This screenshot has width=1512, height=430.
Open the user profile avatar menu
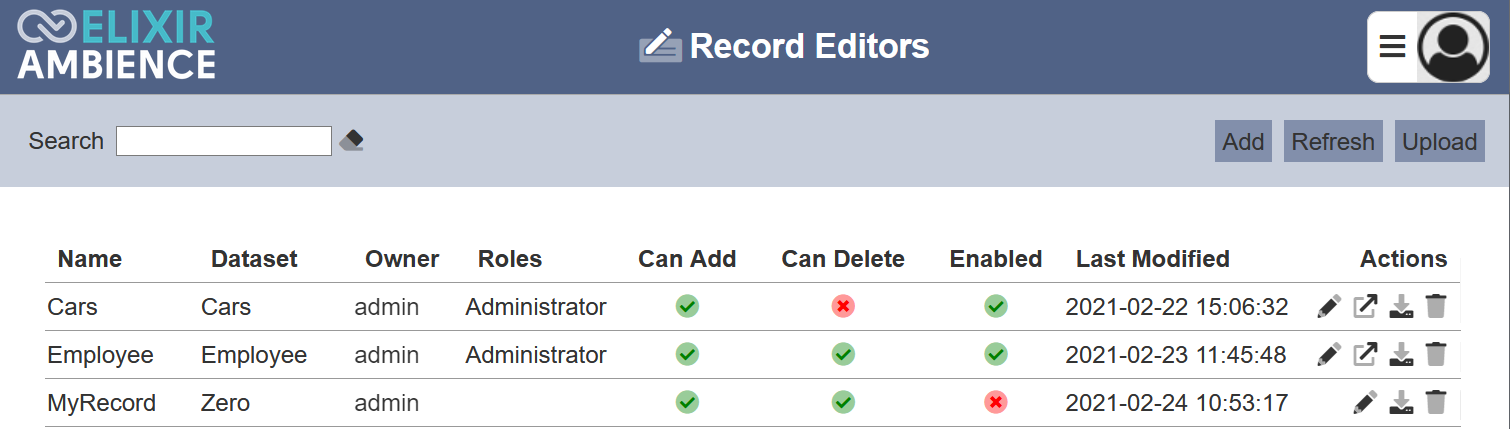[x=1453, y=47]
